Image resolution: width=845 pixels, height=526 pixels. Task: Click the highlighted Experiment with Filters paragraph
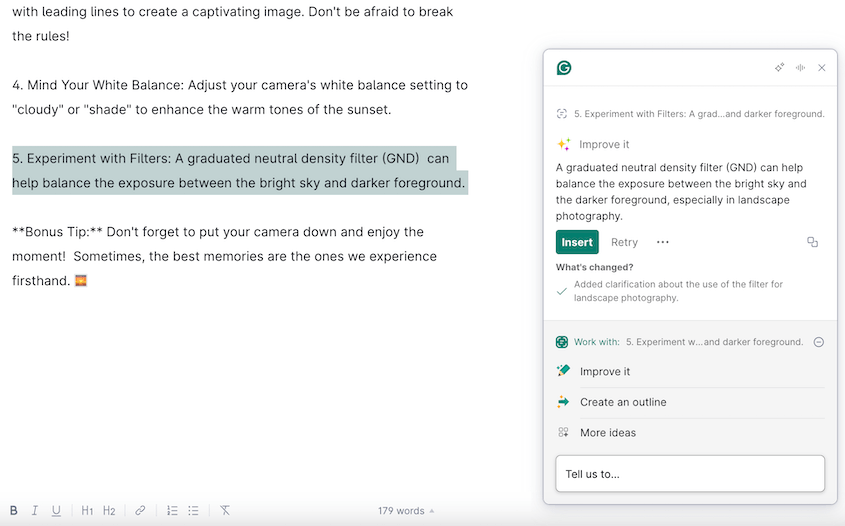tap(240, 170)
